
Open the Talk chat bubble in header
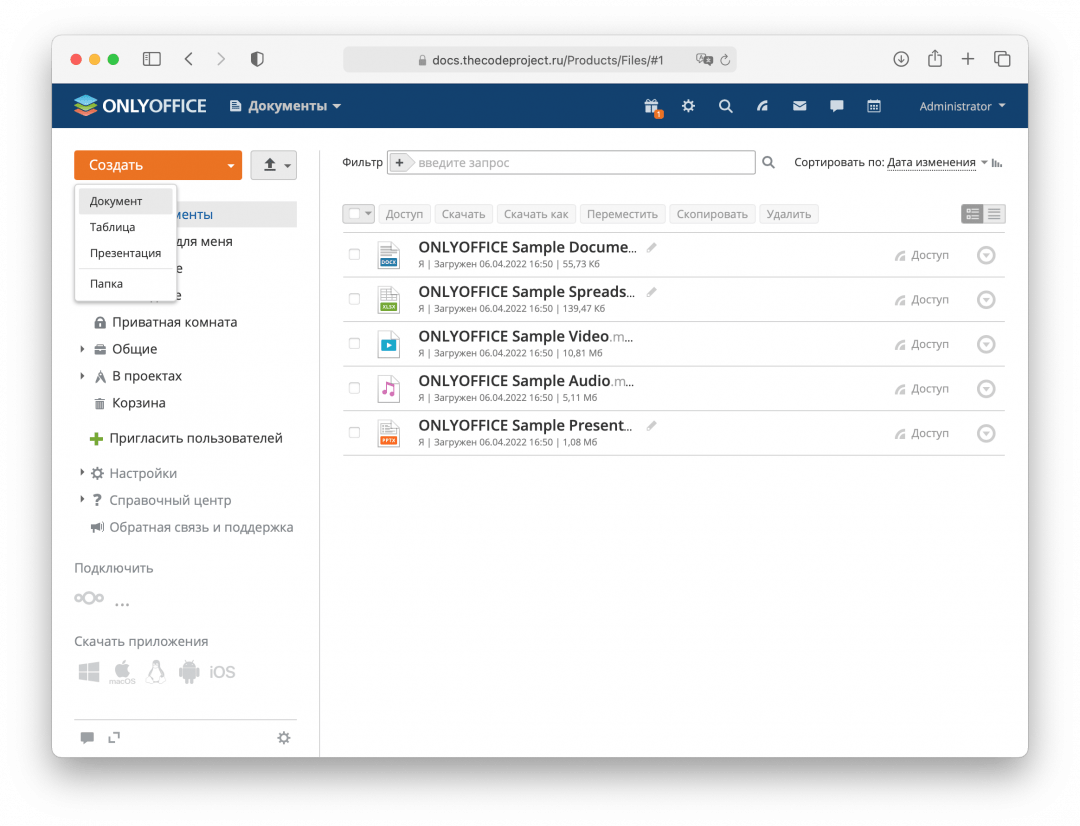click(x=837, y=106)
